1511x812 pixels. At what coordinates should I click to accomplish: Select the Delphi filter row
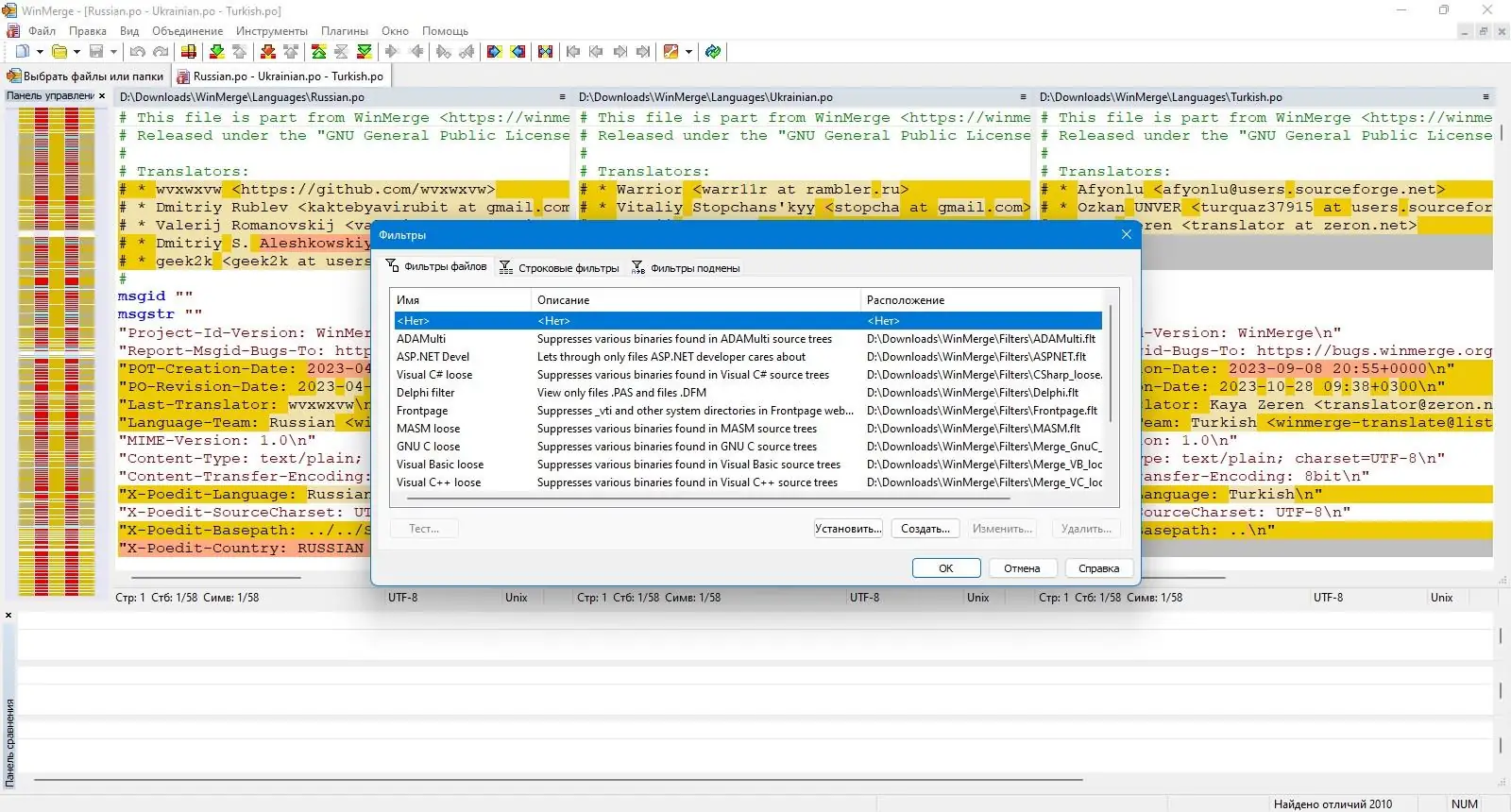[x=748, y=393]
